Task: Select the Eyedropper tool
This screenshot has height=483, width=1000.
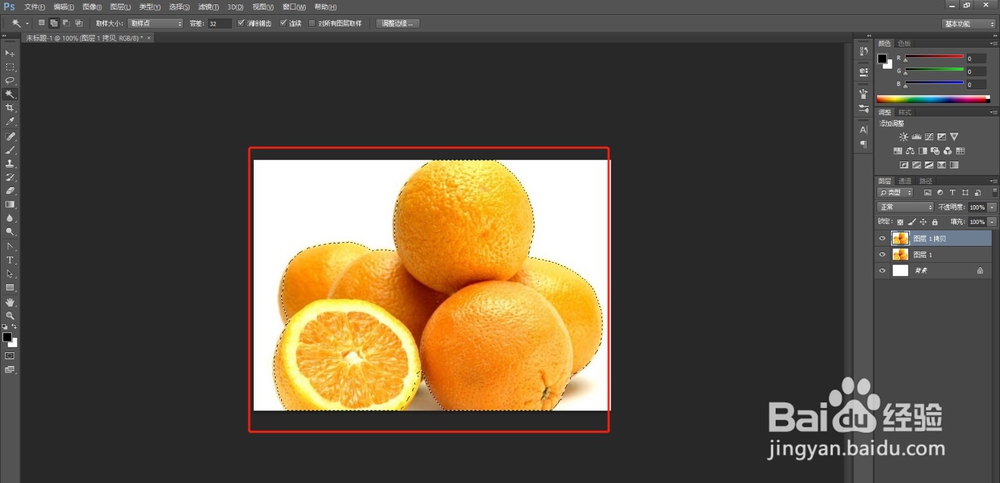Action: click(x=10, y=121)
